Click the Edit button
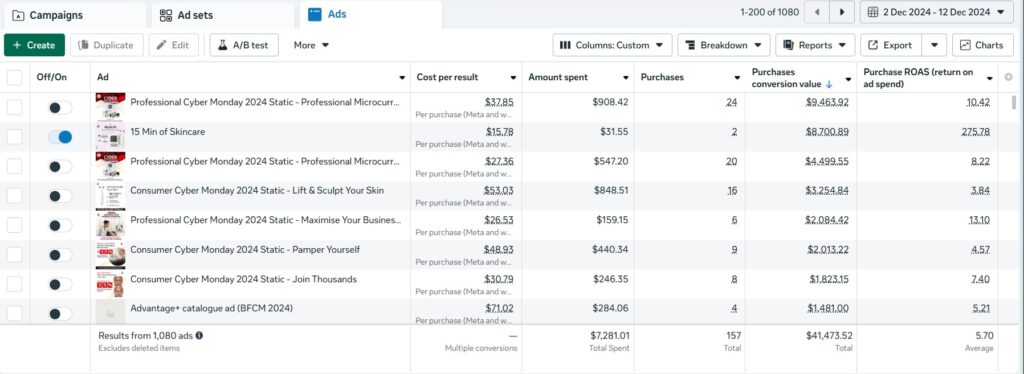The image size is (1024, 374). pos(174,45)
